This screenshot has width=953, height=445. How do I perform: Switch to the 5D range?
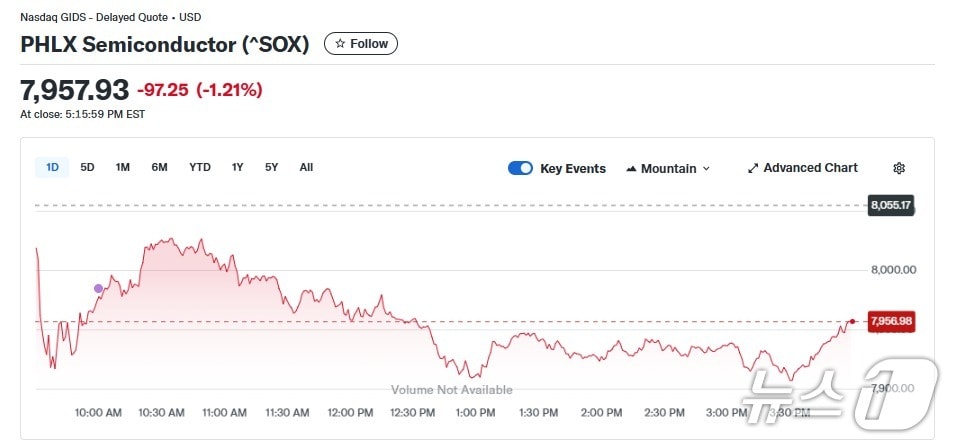tap(87, 167)
